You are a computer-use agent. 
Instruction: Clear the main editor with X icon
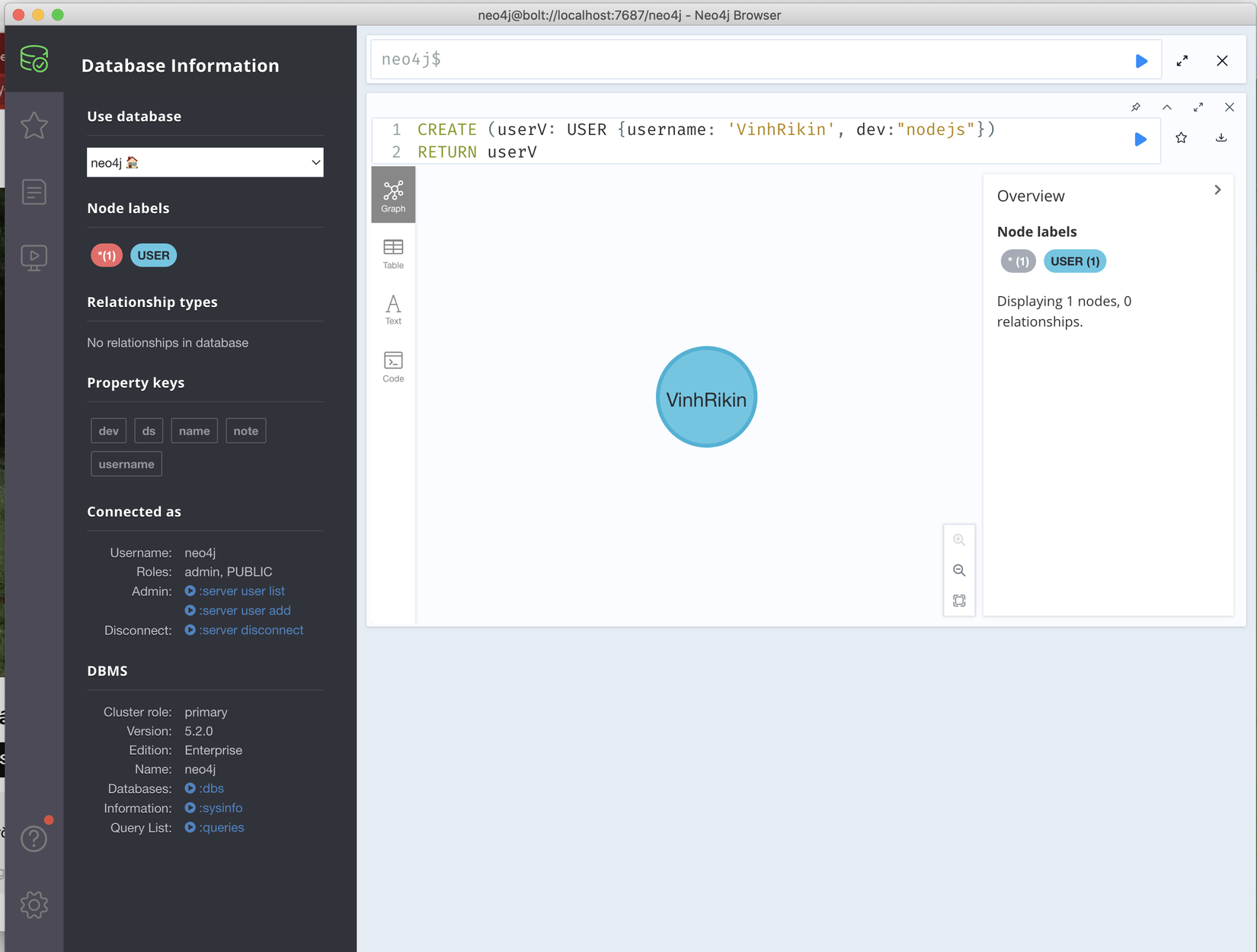tap(1222, 61)
